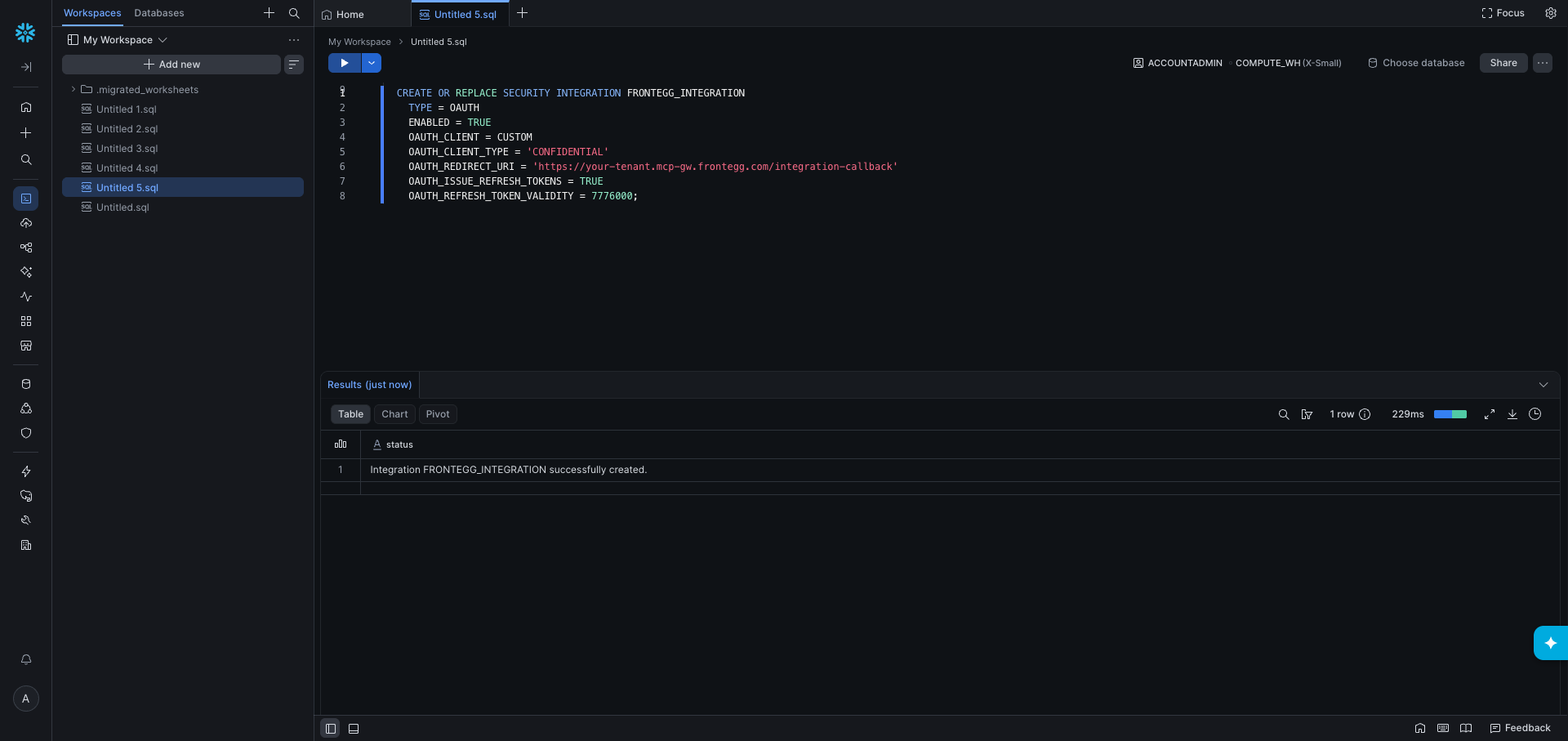Screen dimensions: 1568x741
Task: Open the user avatar A menu
Action: [x=26, y=699]
